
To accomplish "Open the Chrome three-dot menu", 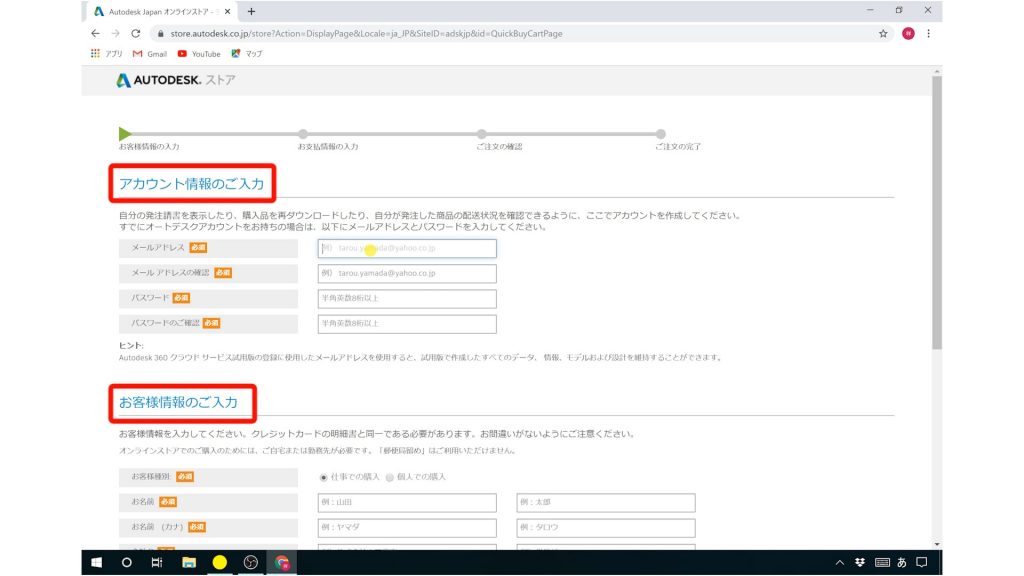I will [927, 32].
